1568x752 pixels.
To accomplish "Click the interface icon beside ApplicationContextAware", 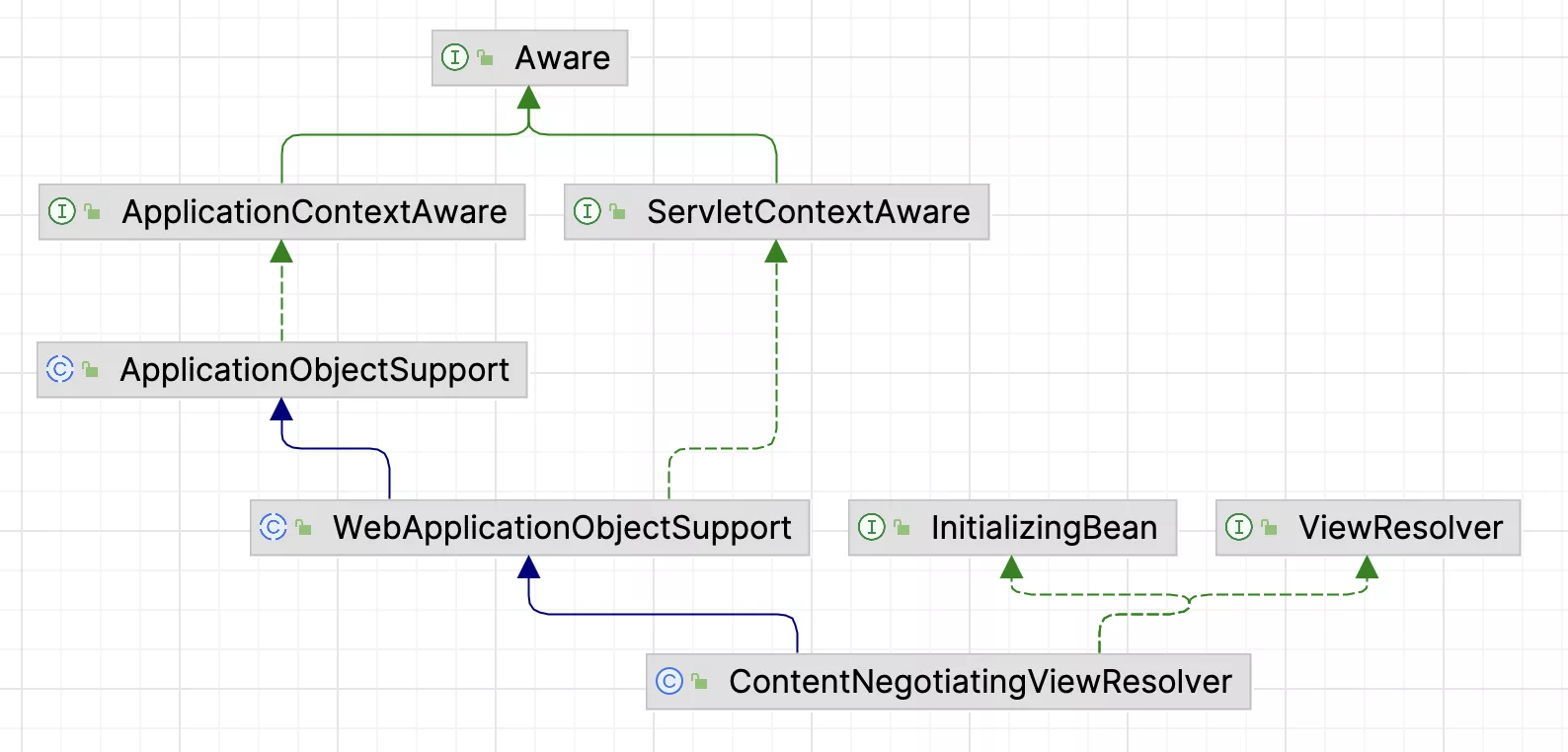I will pyautogui.click(x=62, y=211).
